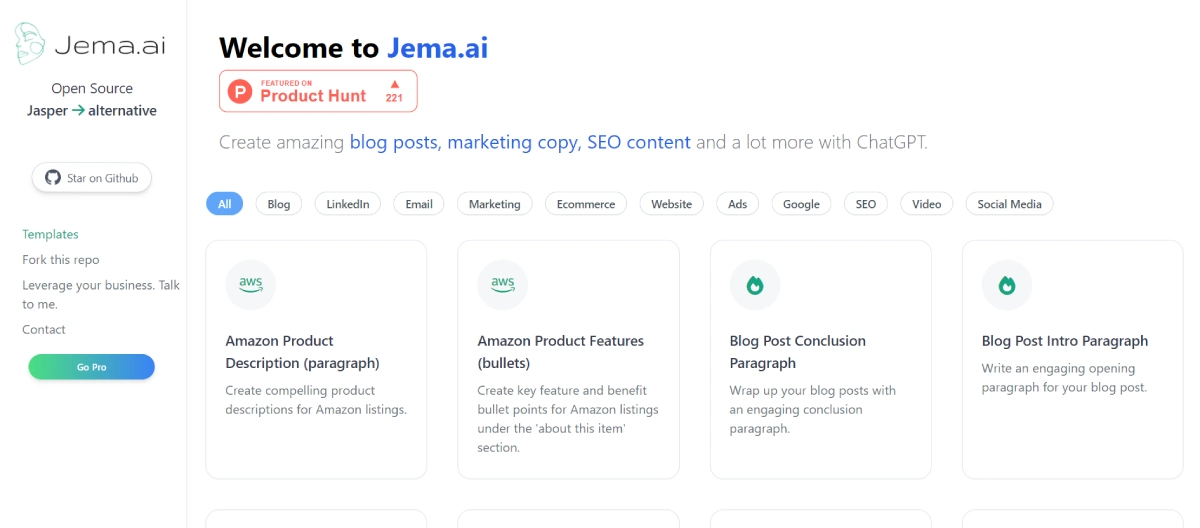Filter templates by Blog category
The image size is (1200, 528).
coord(279,204)
